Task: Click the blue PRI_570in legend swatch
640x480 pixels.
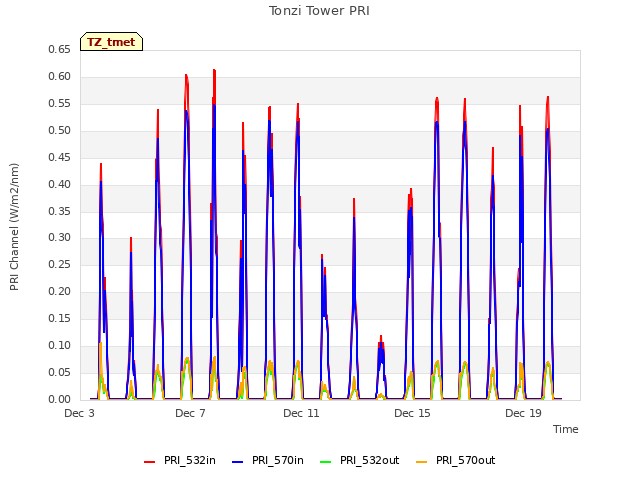Action: coord(237,462)
